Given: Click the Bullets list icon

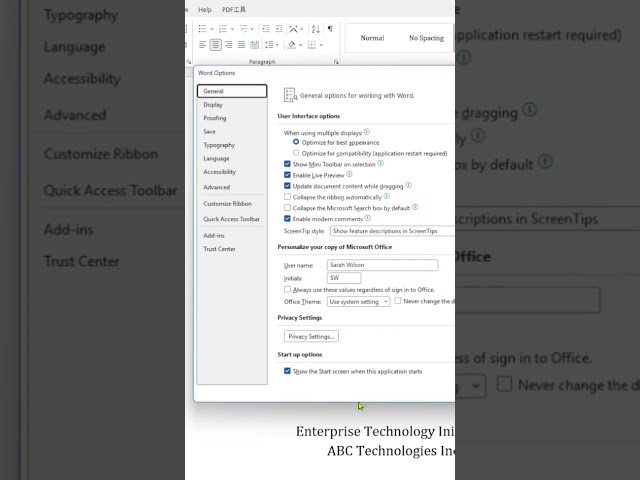Looking at the screenshot, I should click(202, 29).
